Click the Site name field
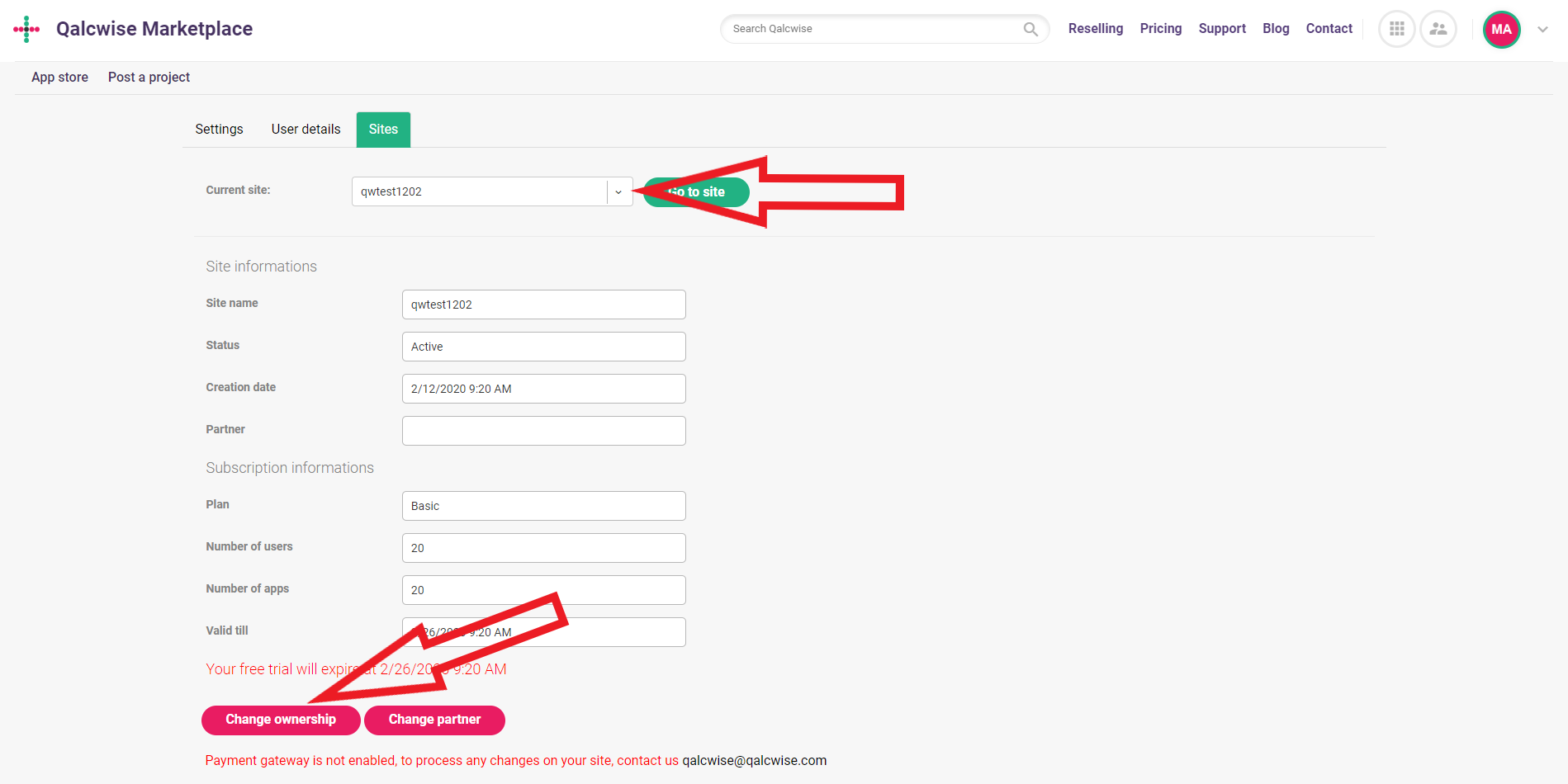 coord(543,305)
